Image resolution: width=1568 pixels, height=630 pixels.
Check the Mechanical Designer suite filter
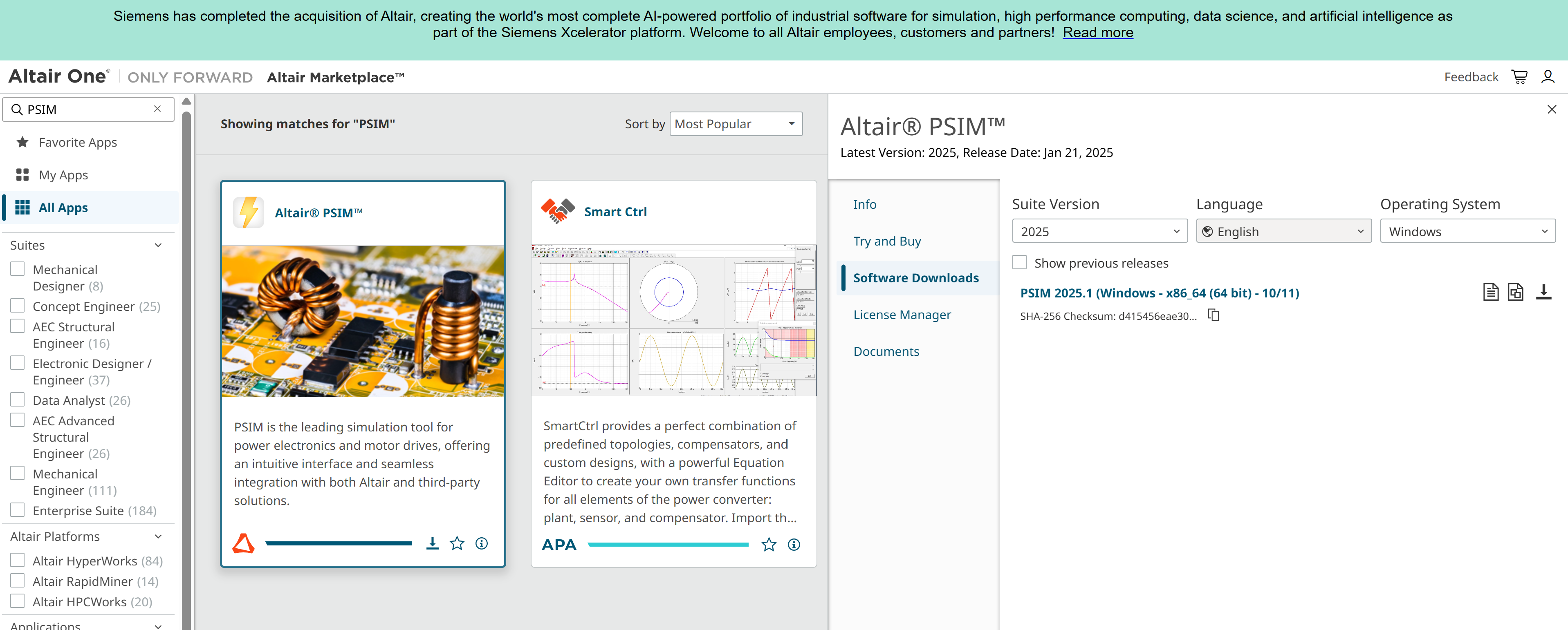point(18,269)
